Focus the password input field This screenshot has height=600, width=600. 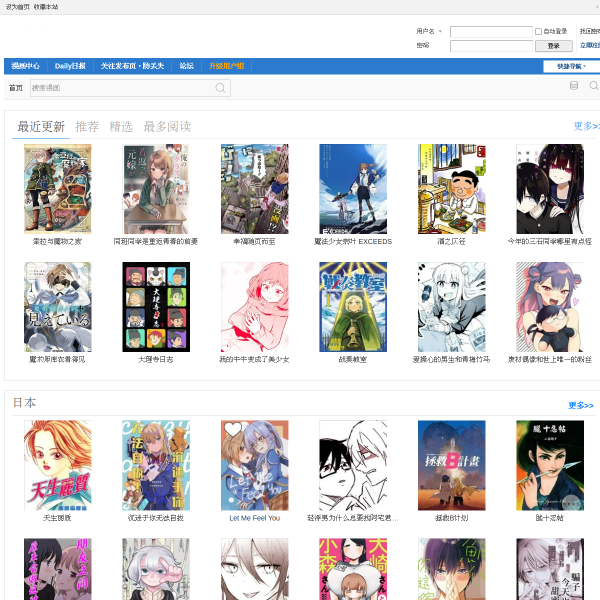pos(491,46)
